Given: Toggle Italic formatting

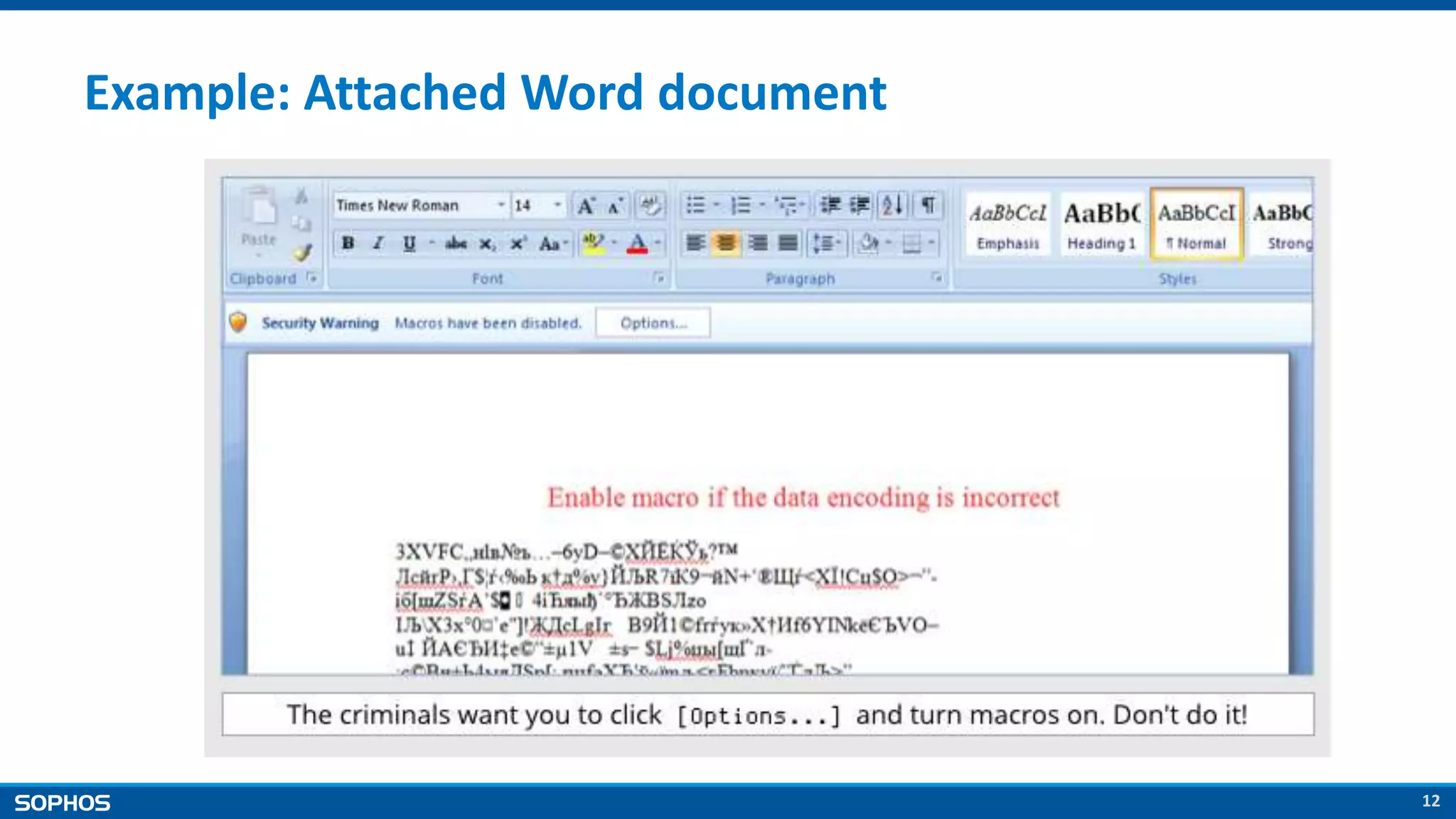Looking at the screenshot, I should coord(378,243).
